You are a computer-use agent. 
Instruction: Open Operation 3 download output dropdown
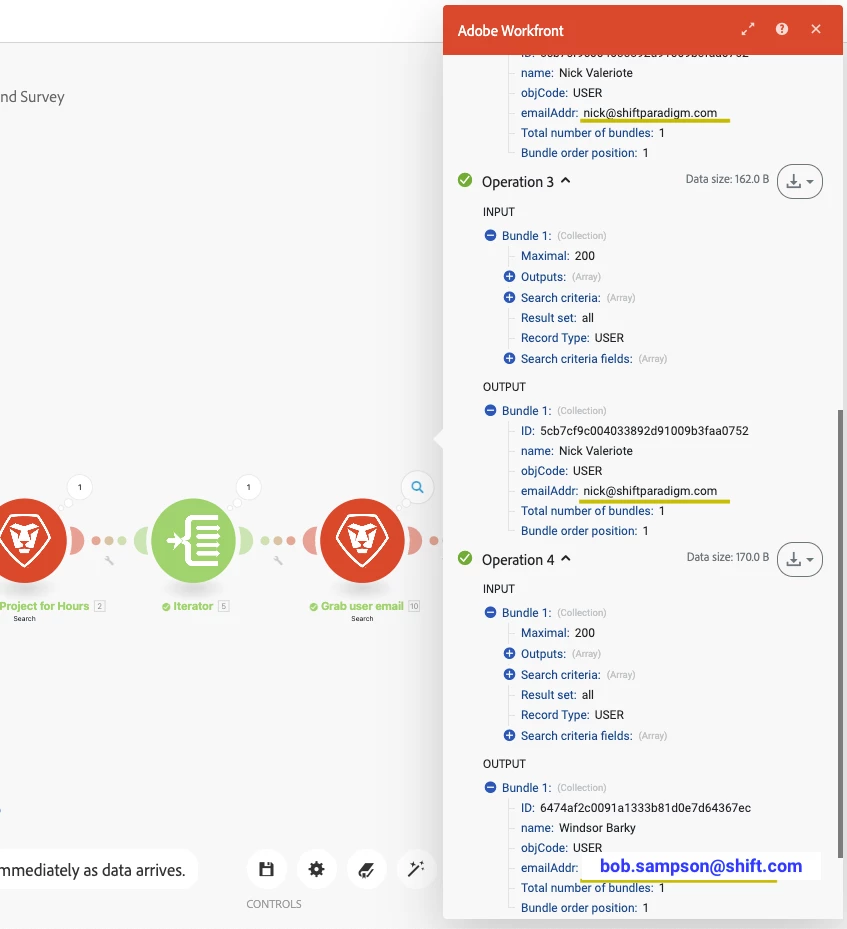click(x=800, y=181)
